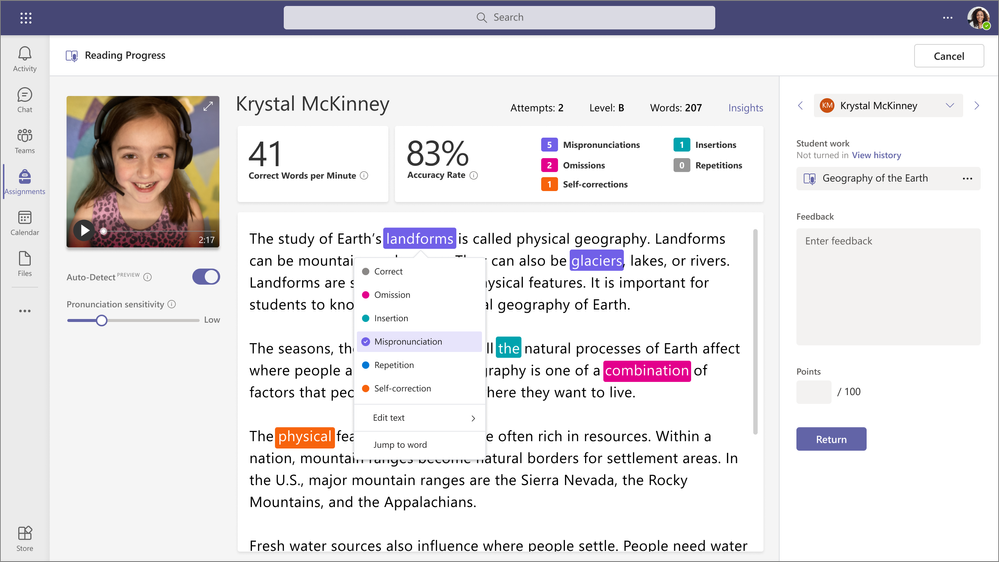
Task: Select the highlighted word landforms
Action: click(419, 239)
